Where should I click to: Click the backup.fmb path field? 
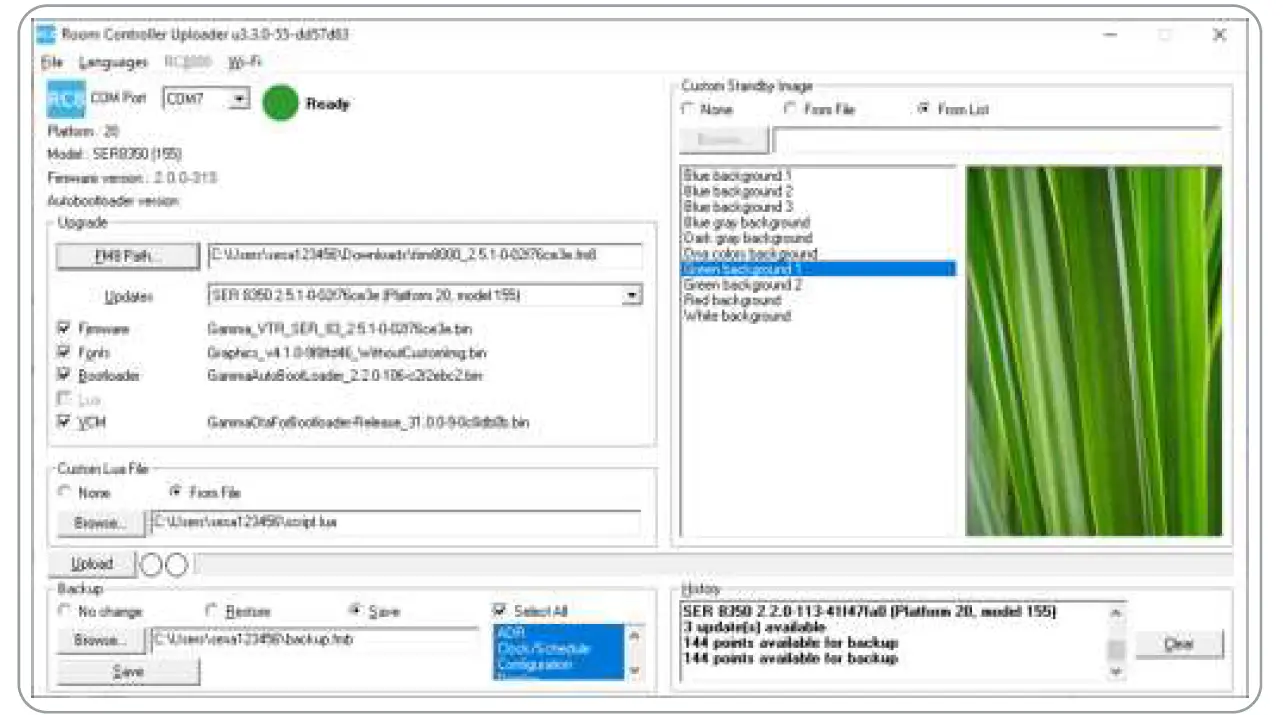pos(314,640)
